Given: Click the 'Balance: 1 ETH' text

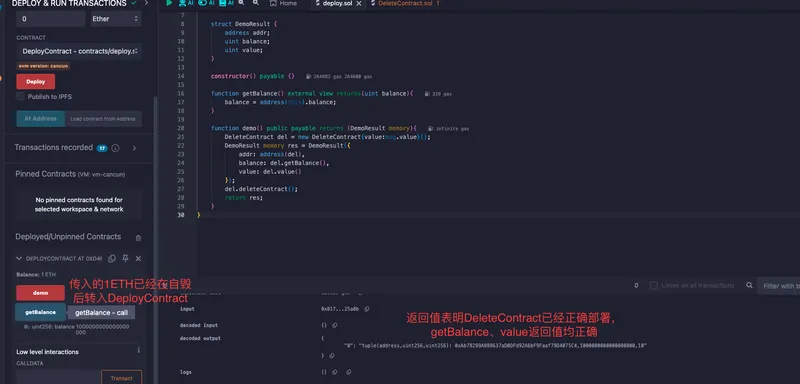Looking at the screenshot, I should tap(36, 274).
